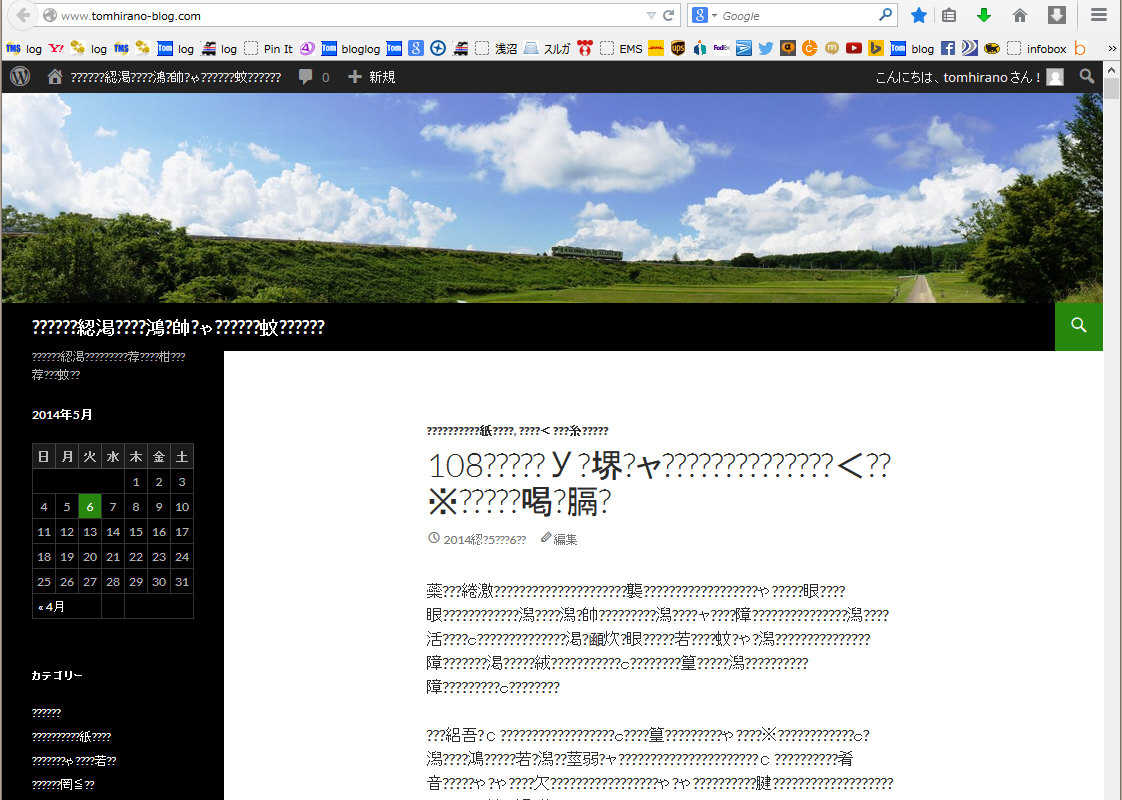Open the comments bubble in admin bar
This screenshot has width=1122, height=800.
point(313,77)
